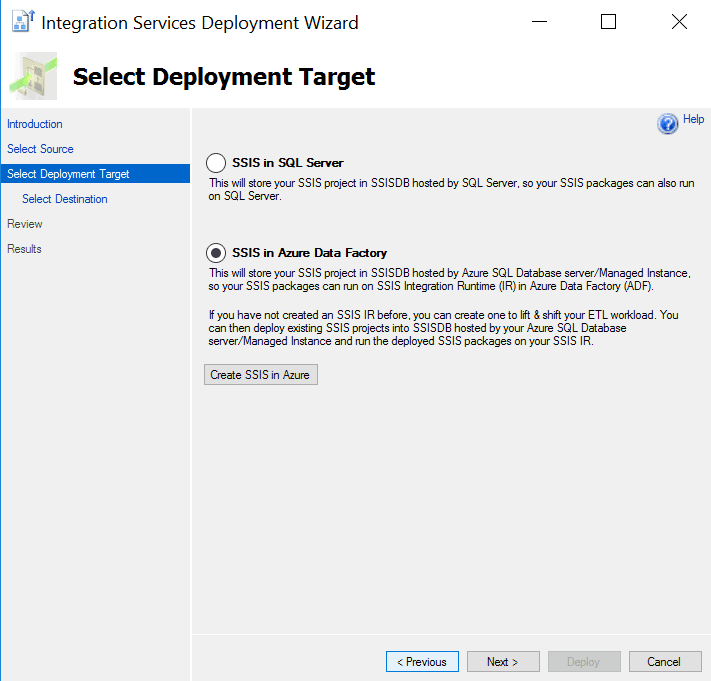Screen dimensions: 711x681
Task: Jump to the Select Destination step
Action: [65, 199]
